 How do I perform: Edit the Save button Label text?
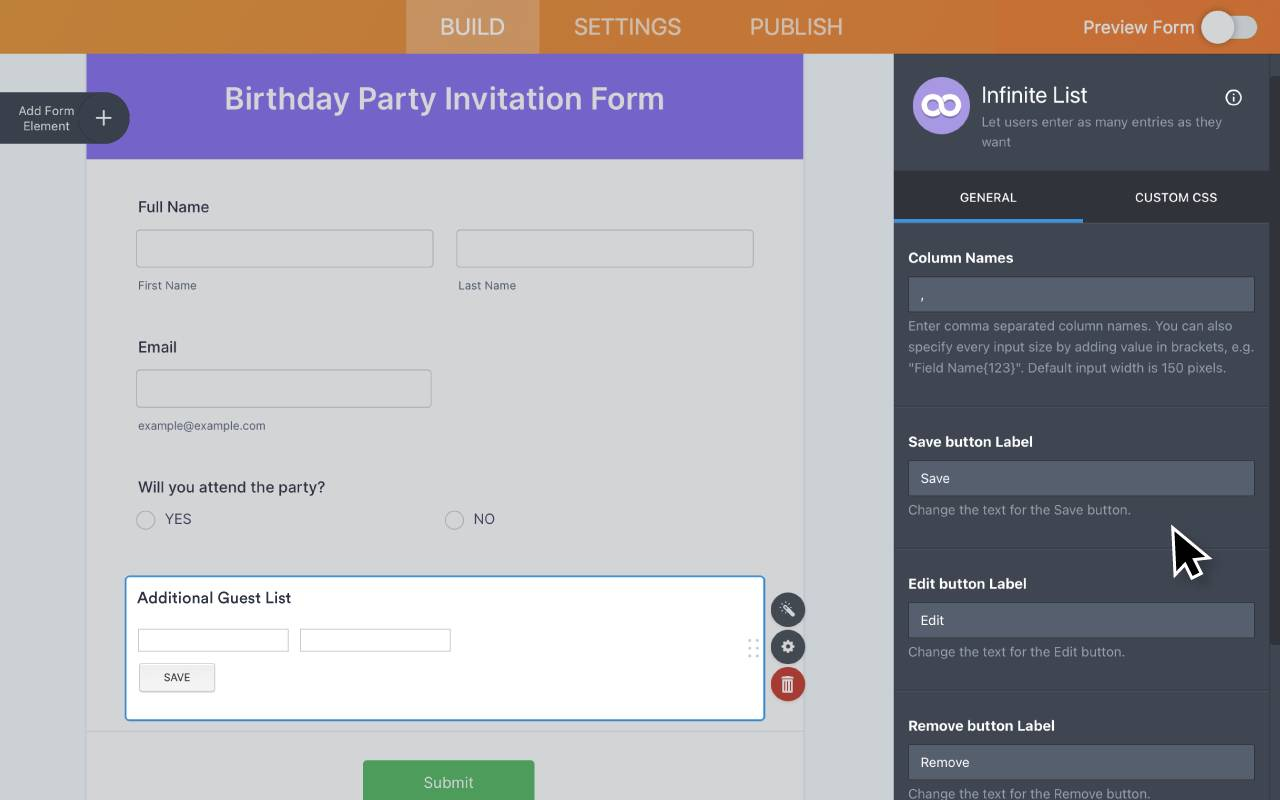click(1080, 478)
